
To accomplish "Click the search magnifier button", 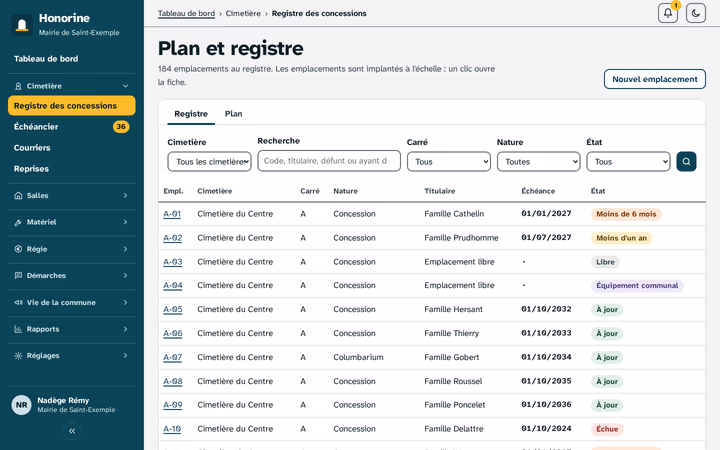I will click(x=686, y=162).
